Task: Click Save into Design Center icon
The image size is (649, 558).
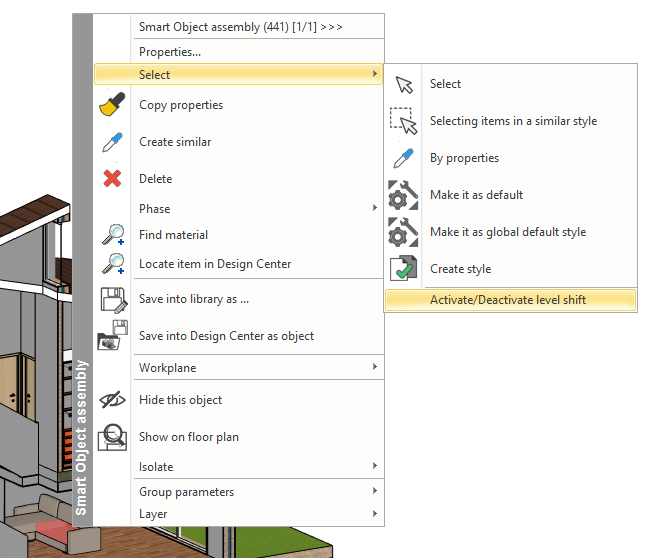Action: tap(112, 336)
